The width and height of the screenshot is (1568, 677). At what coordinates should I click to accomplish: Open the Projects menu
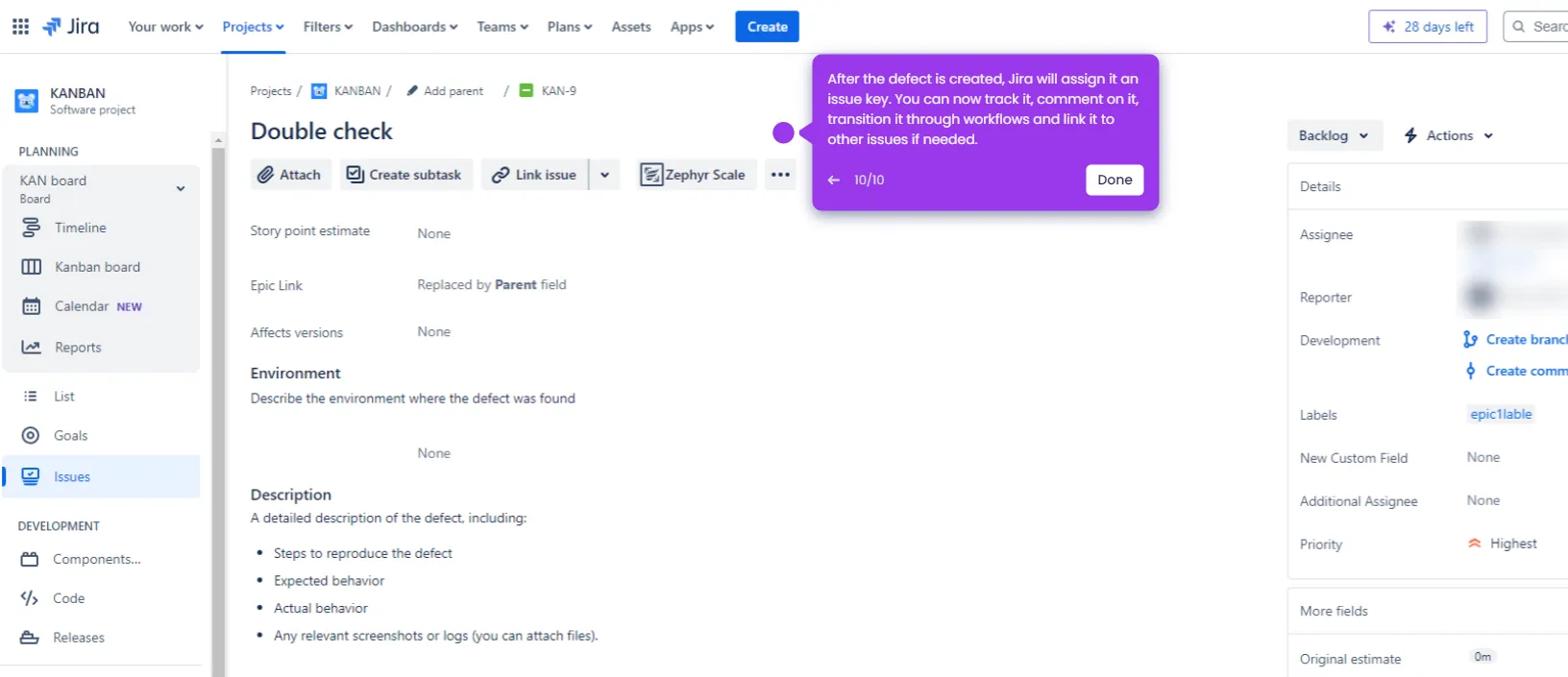tap(253, 27)
